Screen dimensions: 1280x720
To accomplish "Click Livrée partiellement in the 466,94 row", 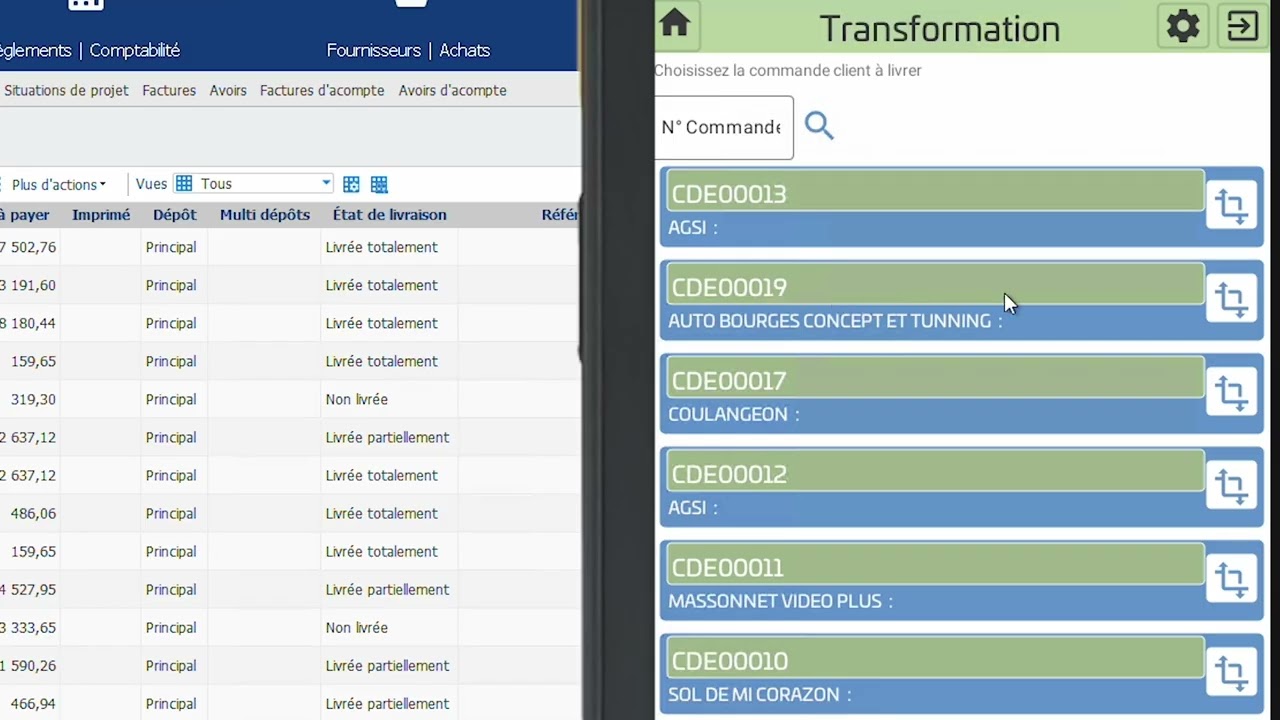I will 387,703.
